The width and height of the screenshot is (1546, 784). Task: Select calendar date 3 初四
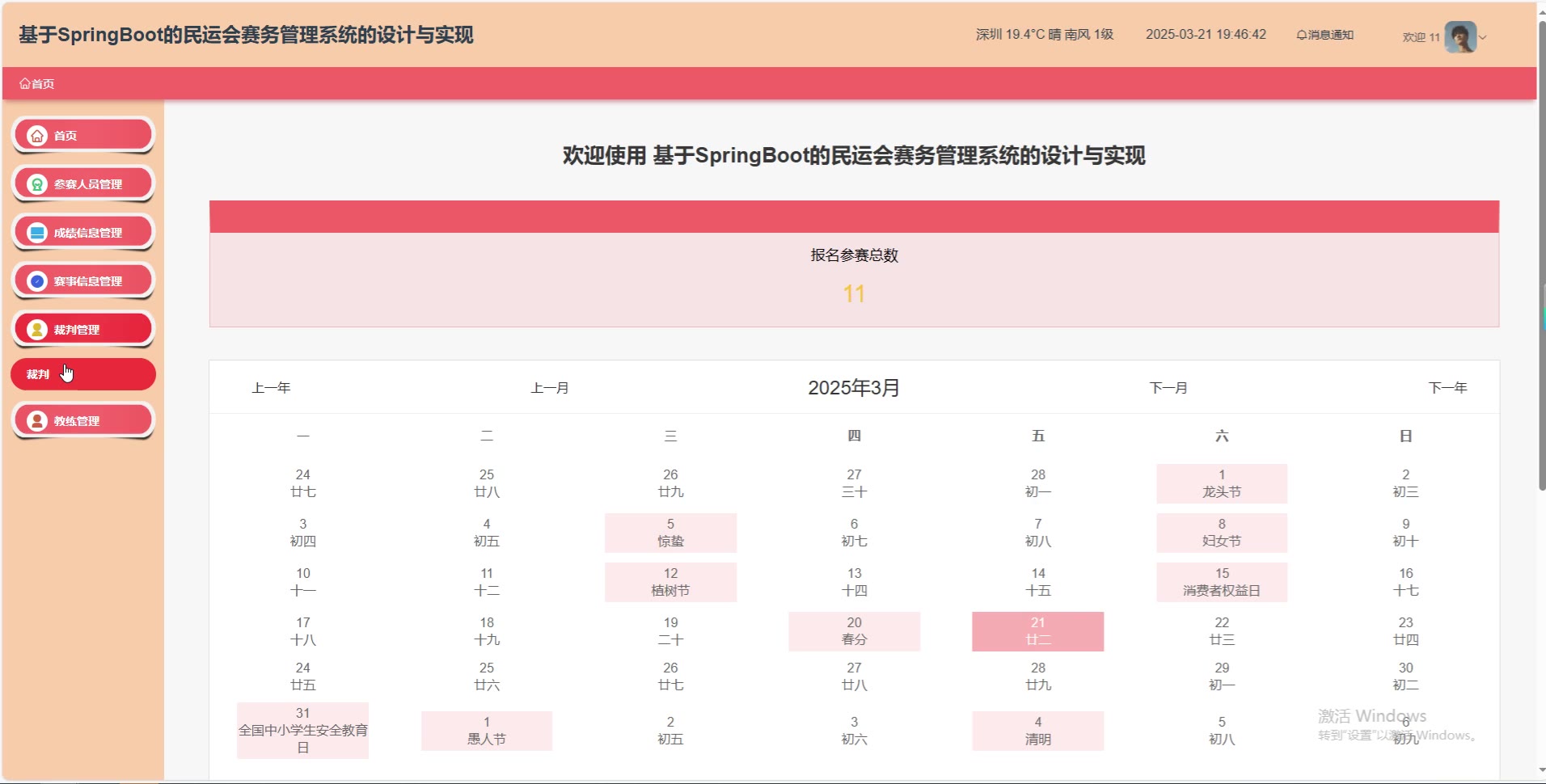point(302,533)
